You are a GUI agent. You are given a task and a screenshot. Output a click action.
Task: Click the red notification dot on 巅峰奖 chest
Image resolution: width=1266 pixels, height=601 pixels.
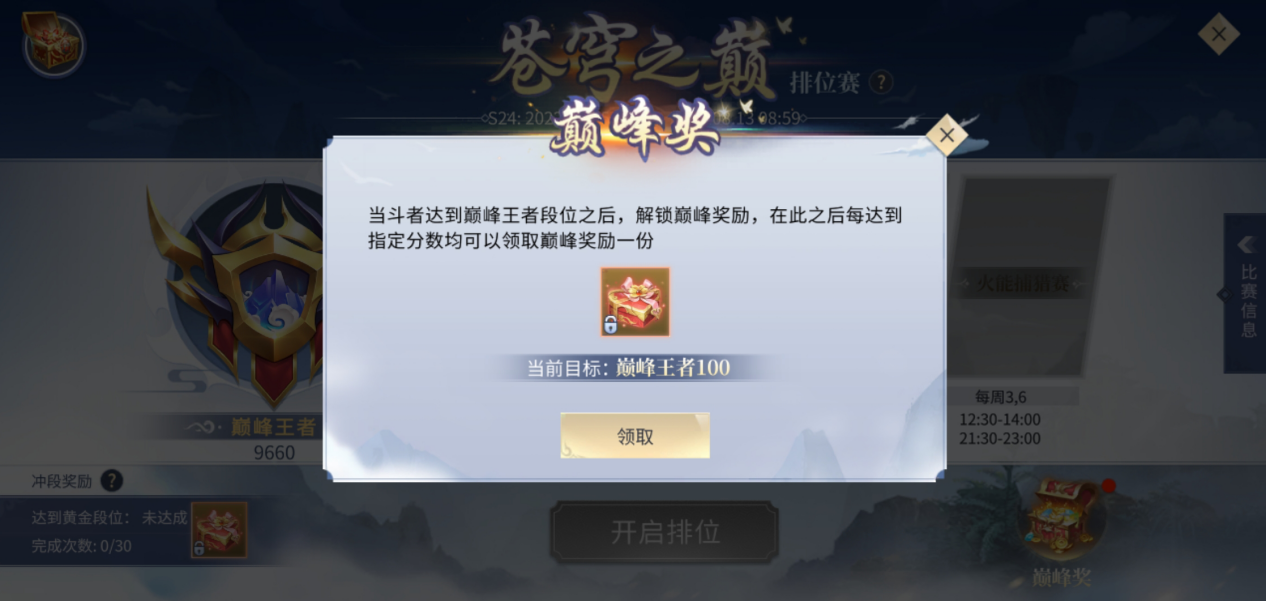point(1108,486)
